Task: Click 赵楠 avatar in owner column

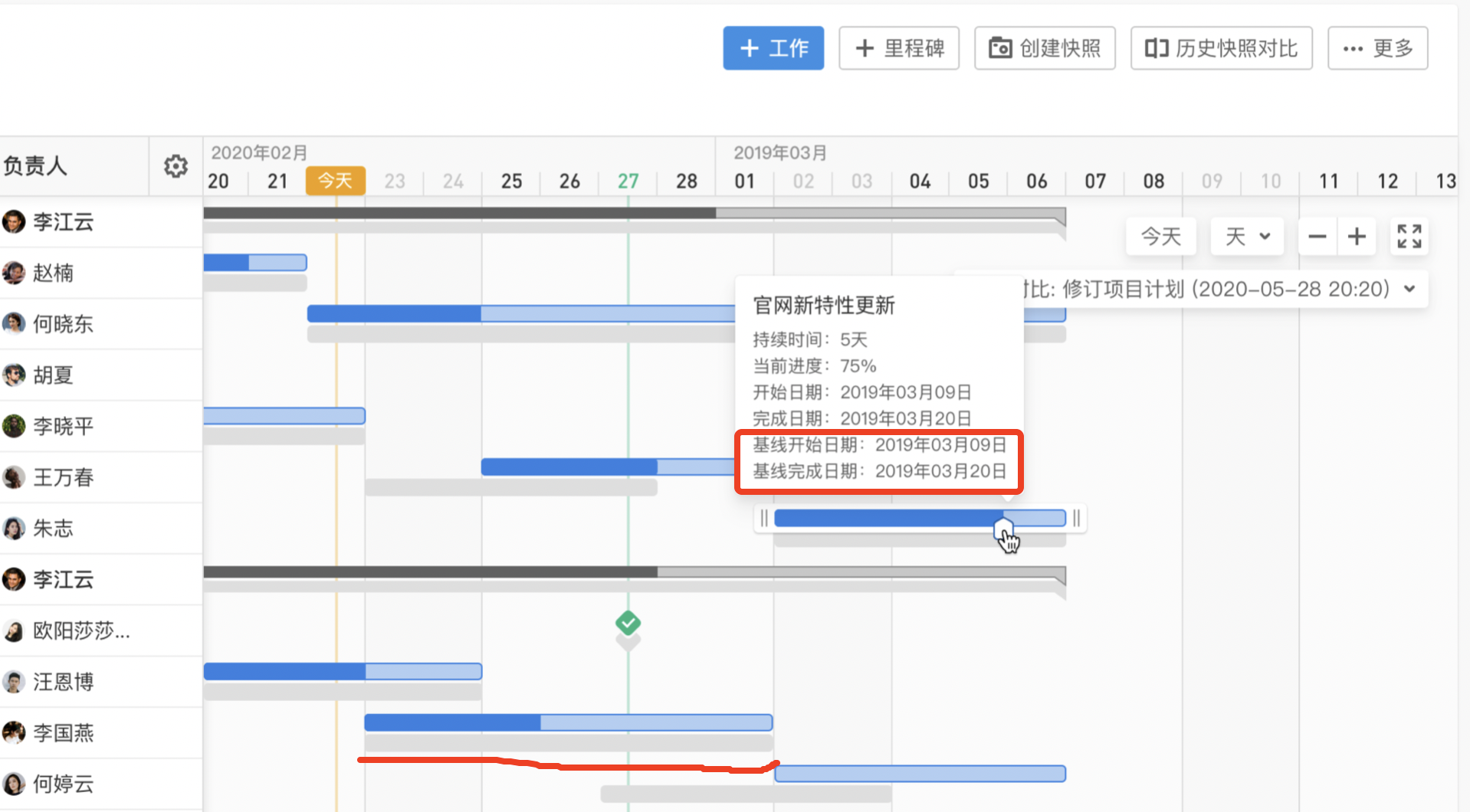Action: (14, 273)
